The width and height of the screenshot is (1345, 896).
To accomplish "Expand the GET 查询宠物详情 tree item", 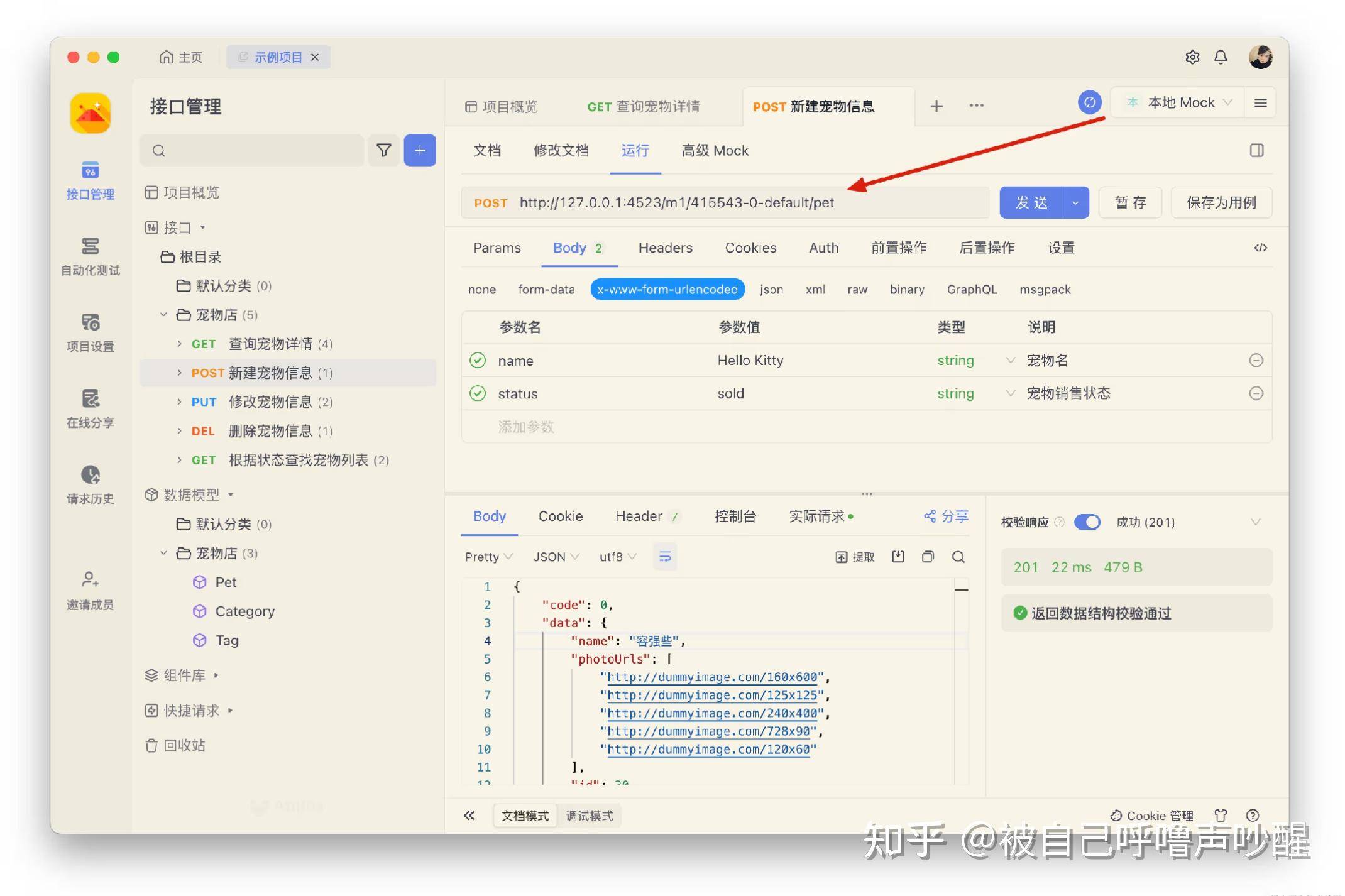I will tap(179, 343).
